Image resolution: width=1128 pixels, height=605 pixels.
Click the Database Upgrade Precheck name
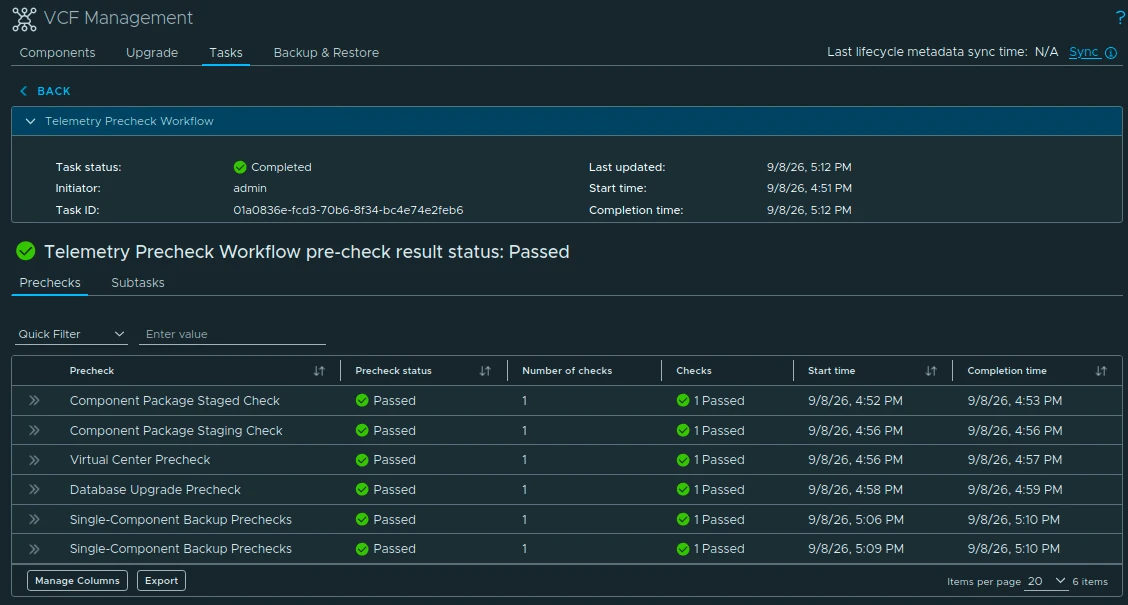155,490
